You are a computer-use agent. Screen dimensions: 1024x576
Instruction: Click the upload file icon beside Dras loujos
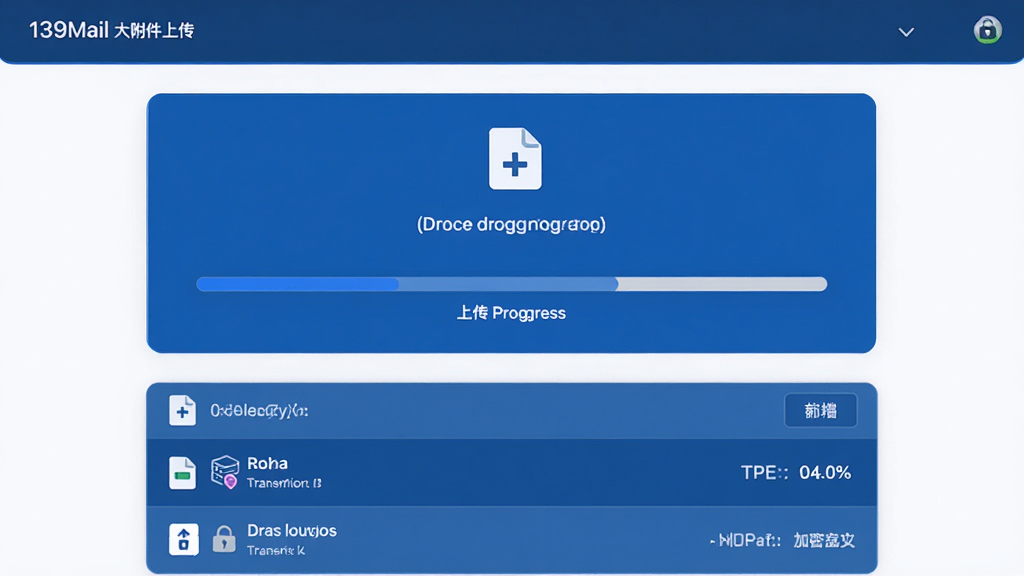[x=184, y=539]
